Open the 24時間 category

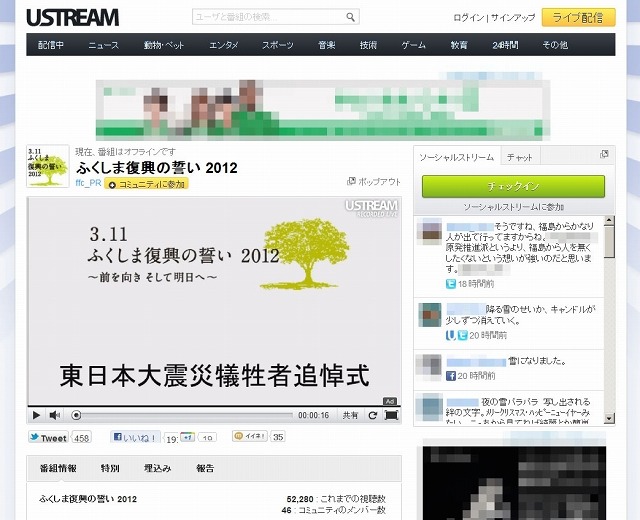click(505, 45)
